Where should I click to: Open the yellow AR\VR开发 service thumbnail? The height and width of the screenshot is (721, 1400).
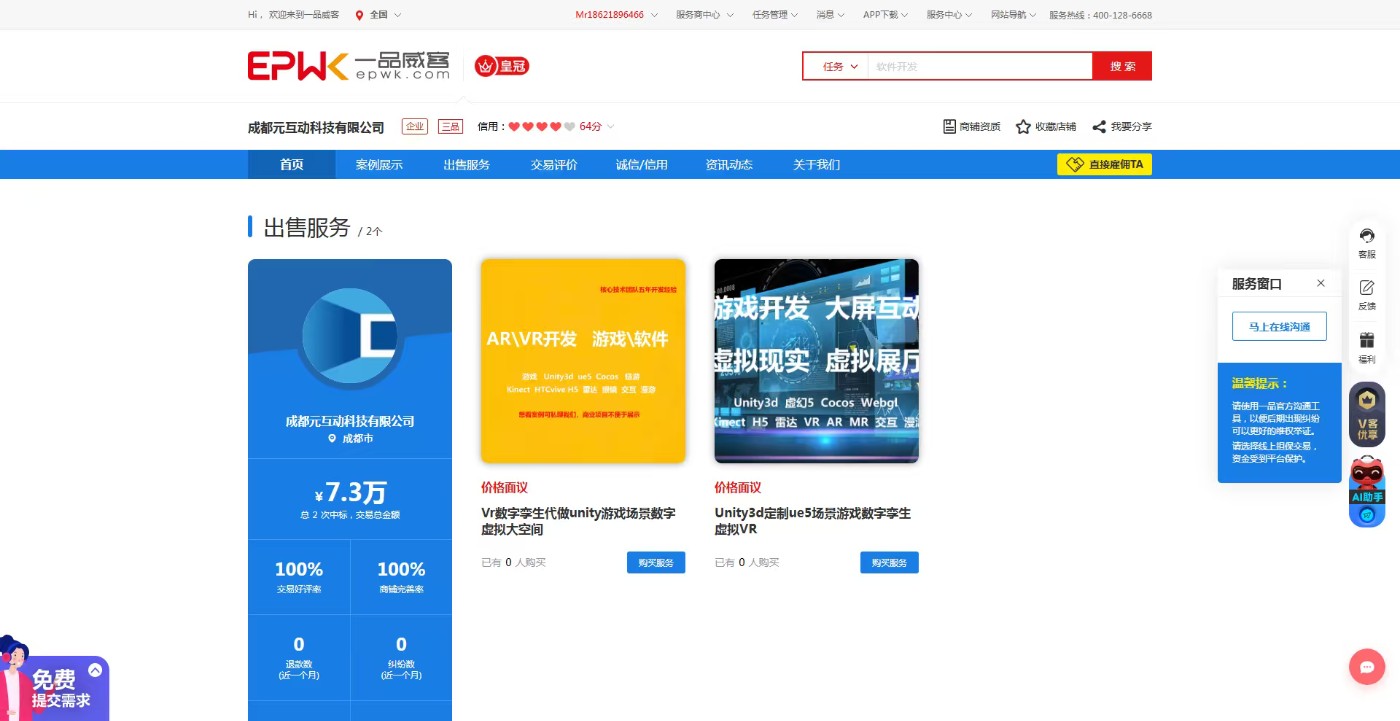point(583,361)
